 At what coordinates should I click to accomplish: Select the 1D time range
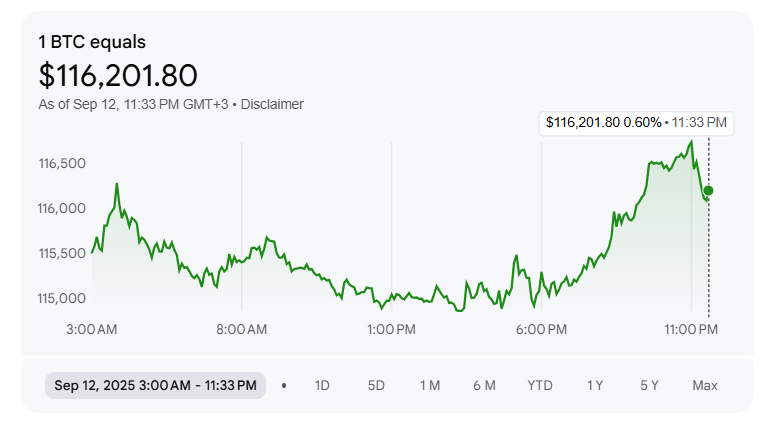pyautogui.click(x=322, y=385)
